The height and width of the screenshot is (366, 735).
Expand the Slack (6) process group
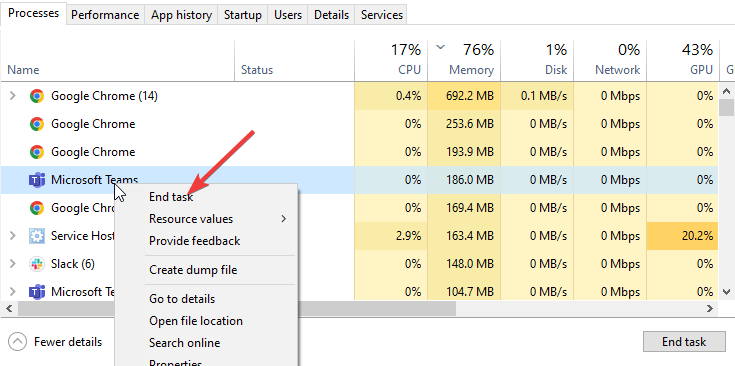tap(13, 264)
